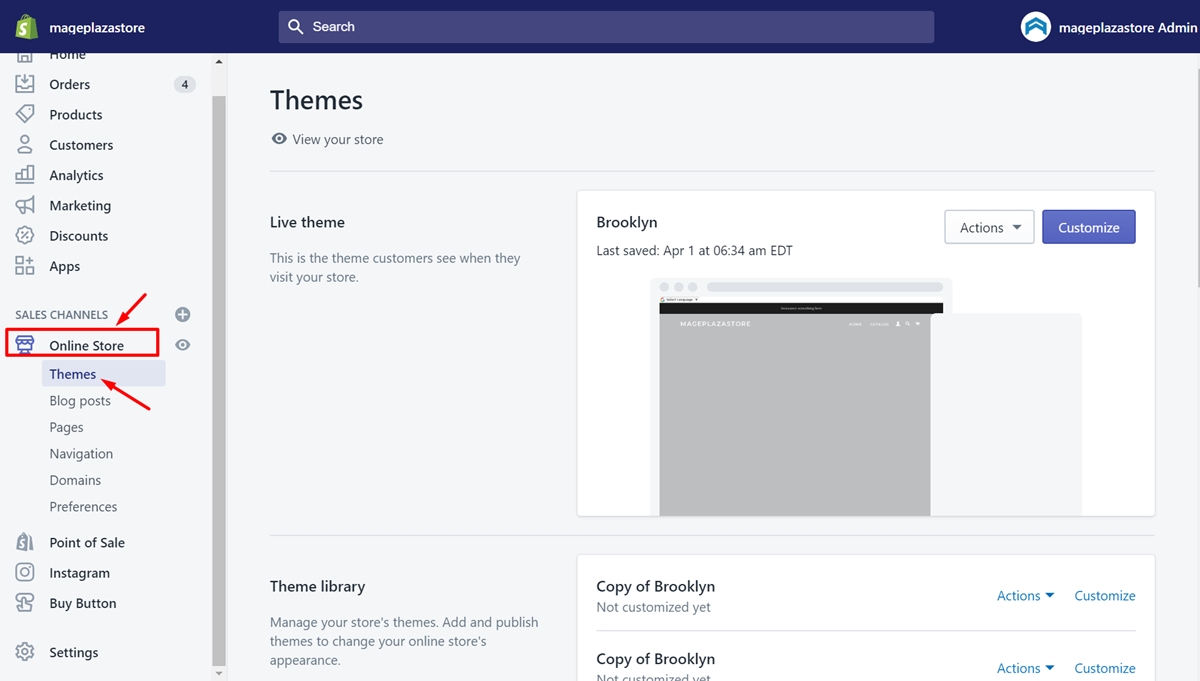Click the Customers person icon
This screenshot has height=681, width=1200.
[x=25, y=145]
